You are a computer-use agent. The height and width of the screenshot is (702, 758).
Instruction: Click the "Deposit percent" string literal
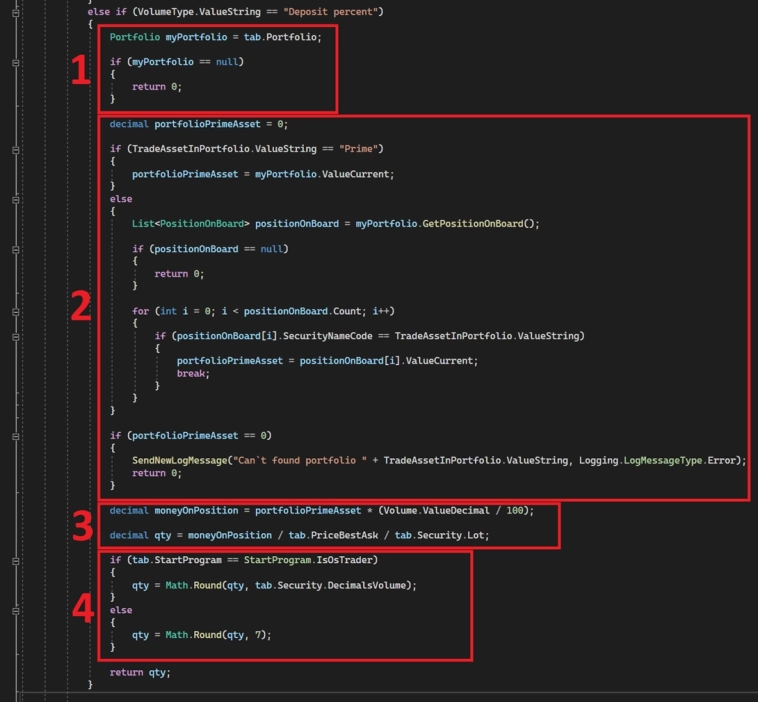330,12
